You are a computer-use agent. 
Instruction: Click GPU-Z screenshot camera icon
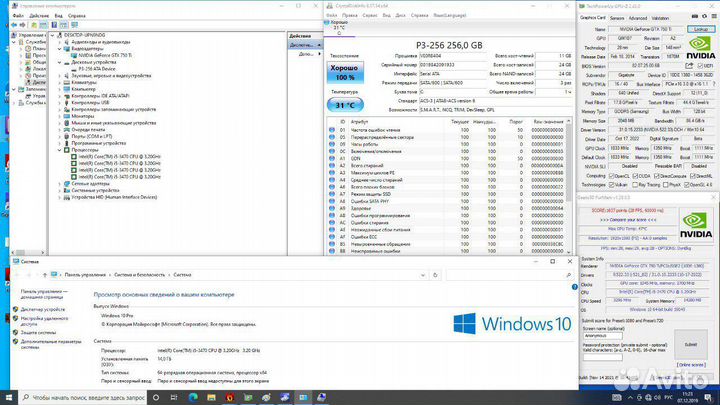[695, 17]
